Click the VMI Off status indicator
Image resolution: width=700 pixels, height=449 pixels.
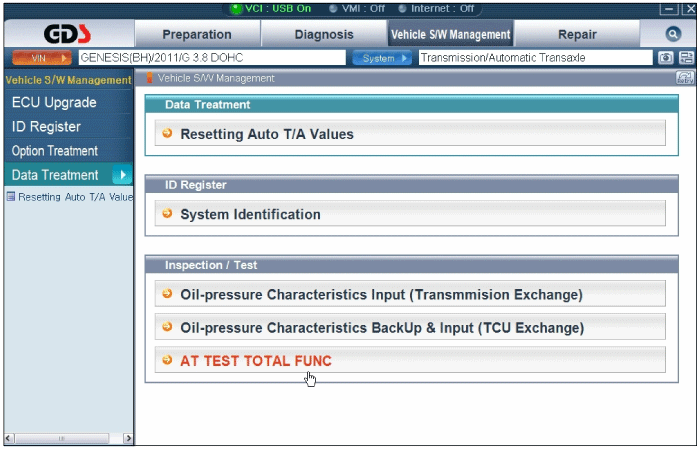pos(357,8)
